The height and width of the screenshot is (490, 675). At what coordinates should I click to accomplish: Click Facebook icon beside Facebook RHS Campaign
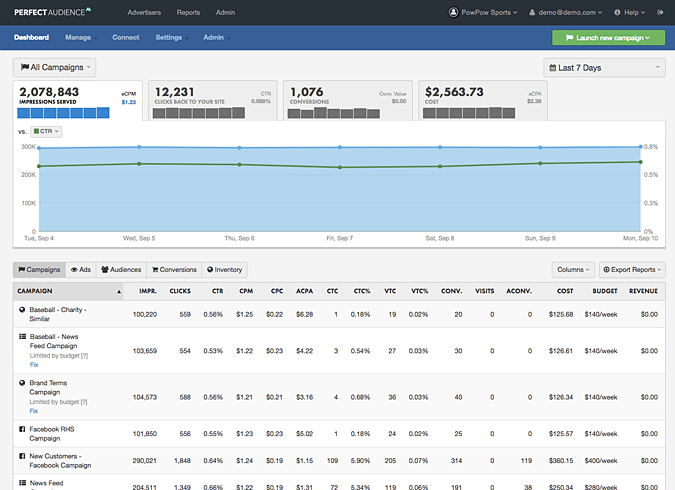point(22,427)
